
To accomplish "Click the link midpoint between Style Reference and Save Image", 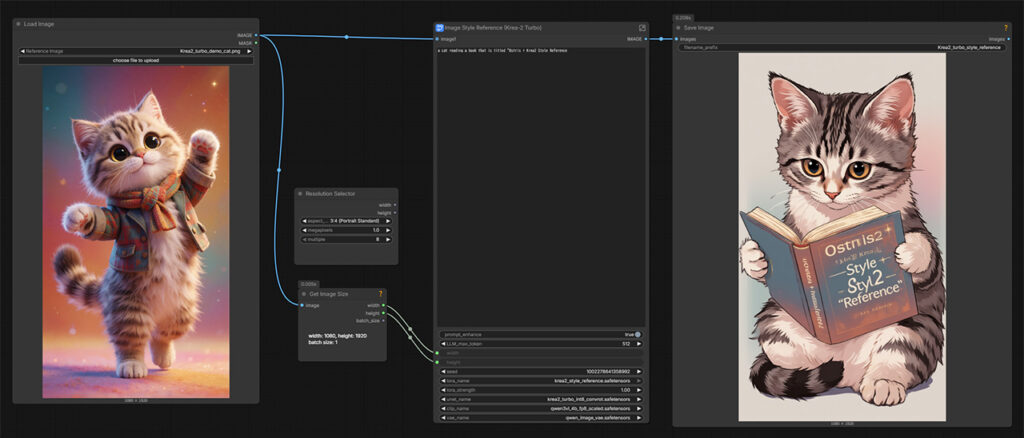I will pos(661,39).
